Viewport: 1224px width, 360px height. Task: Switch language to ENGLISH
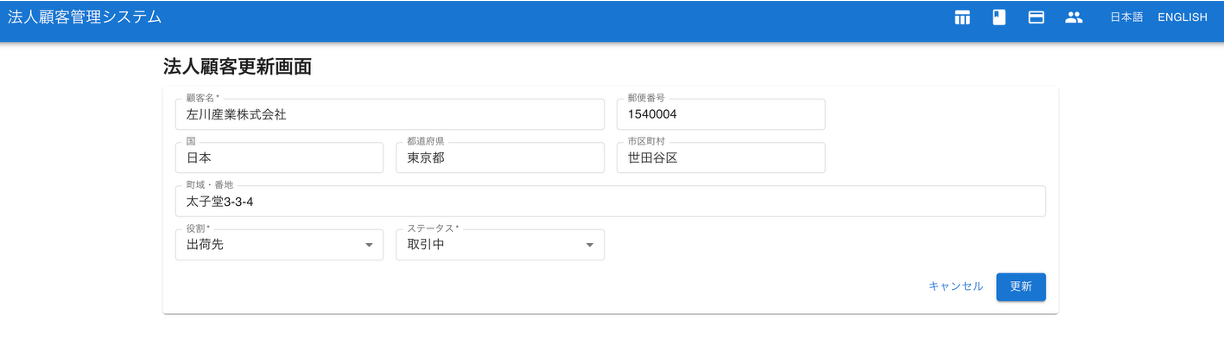click(x=1182, y=17)
